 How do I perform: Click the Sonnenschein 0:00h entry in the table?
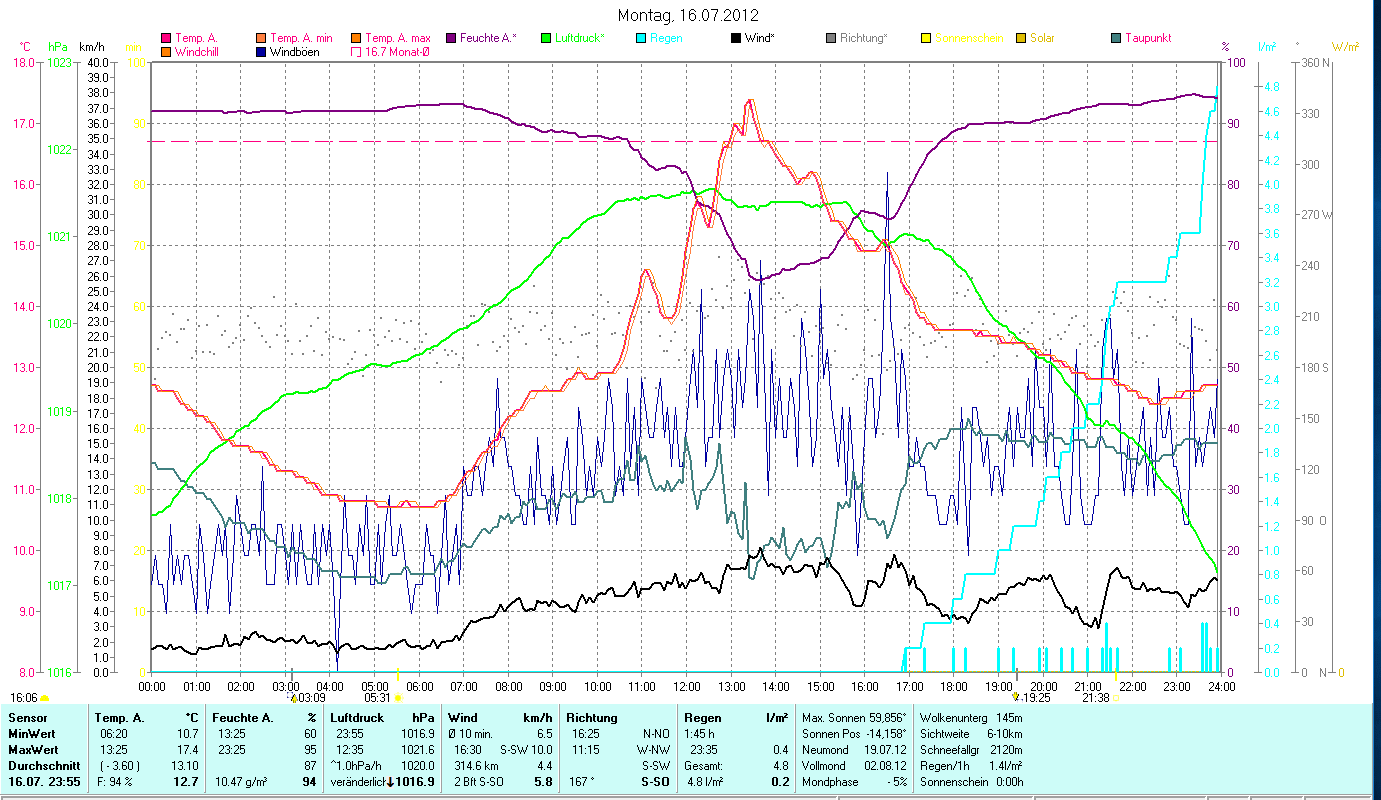coord(971,782)
